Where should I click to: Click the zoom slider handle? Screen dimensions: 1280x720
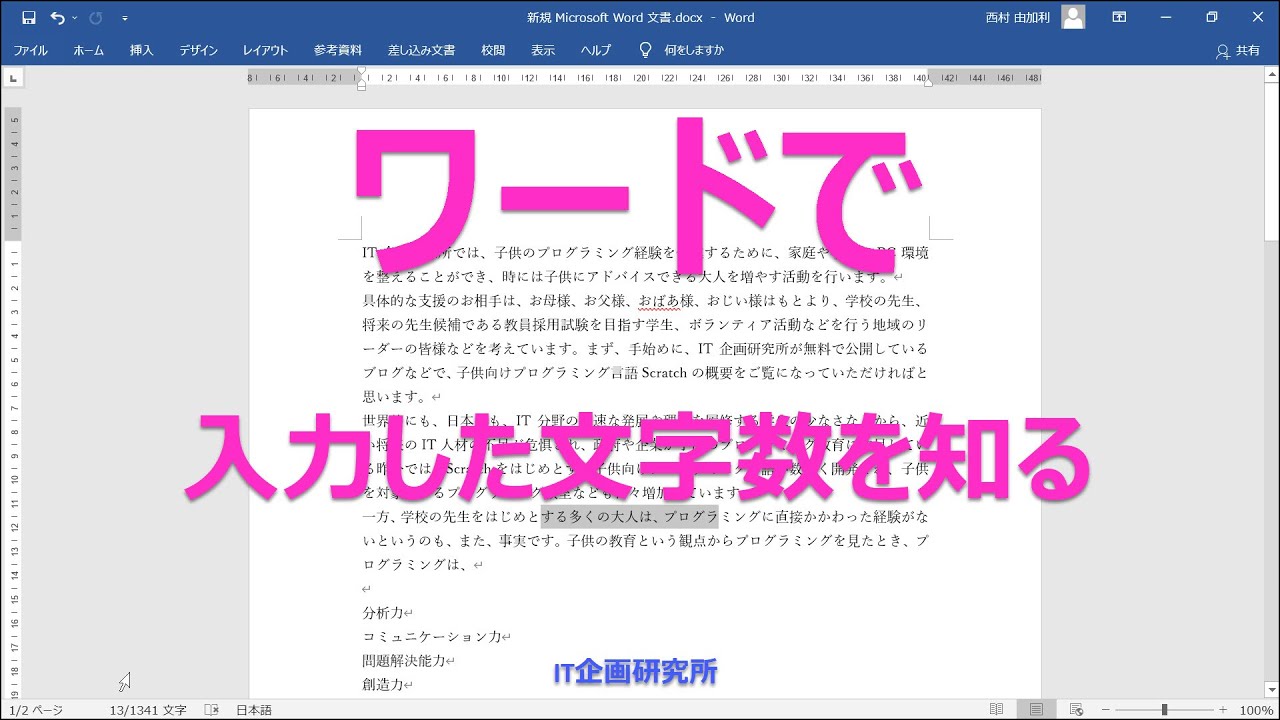[x=1164, y=710]
